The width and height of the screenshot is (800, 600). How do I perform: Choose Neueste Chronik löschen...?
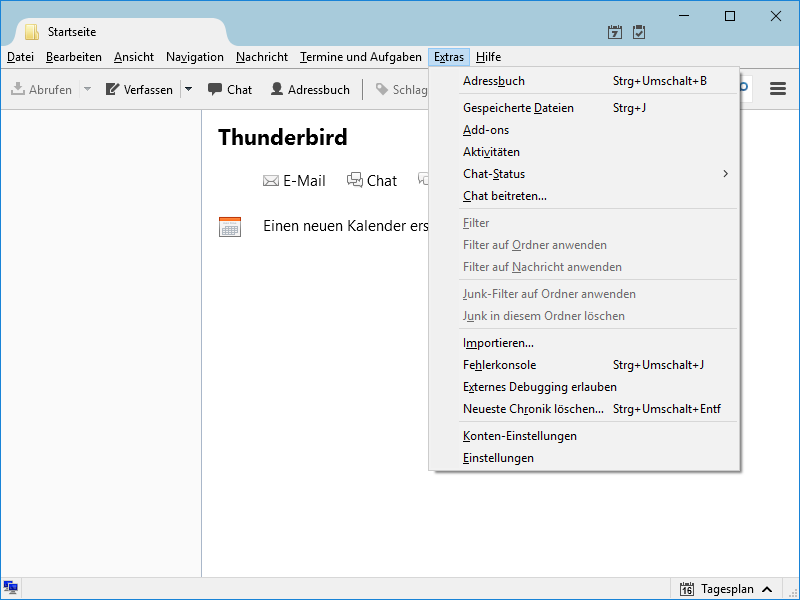(585, 409)
